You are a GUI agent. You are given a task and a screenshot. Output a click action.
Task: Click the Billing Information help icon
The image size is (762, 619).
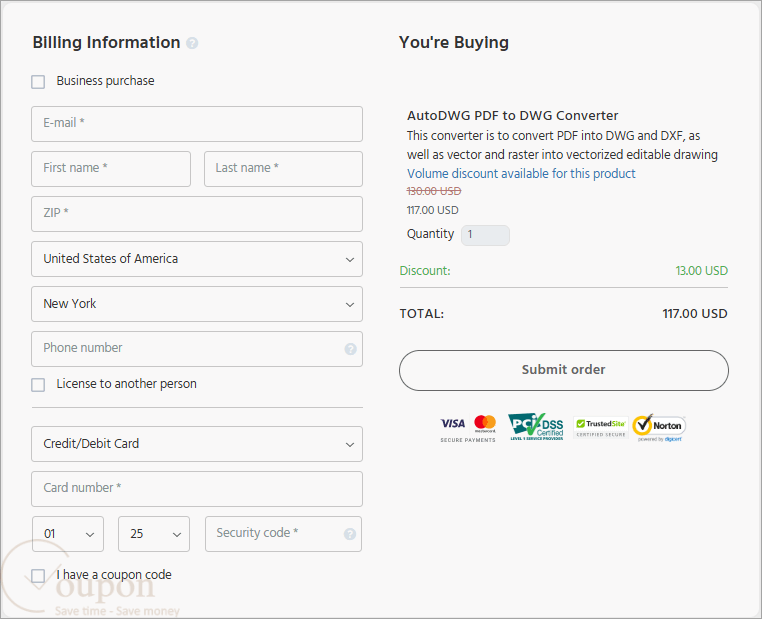coord(192,43)
